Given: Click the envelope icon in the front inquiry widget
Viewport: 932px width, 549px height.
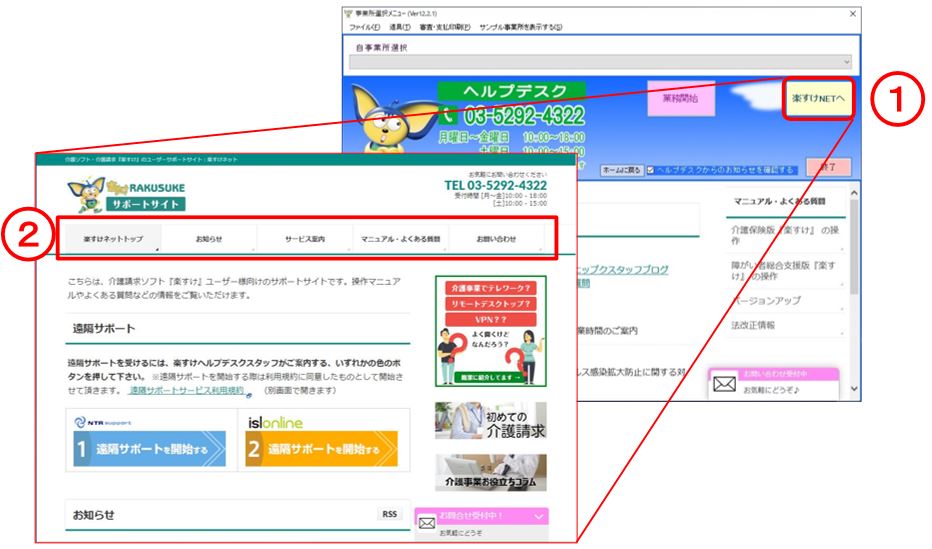Looking at the screenshot, I should pyautogui.click(x=427, y=523).
